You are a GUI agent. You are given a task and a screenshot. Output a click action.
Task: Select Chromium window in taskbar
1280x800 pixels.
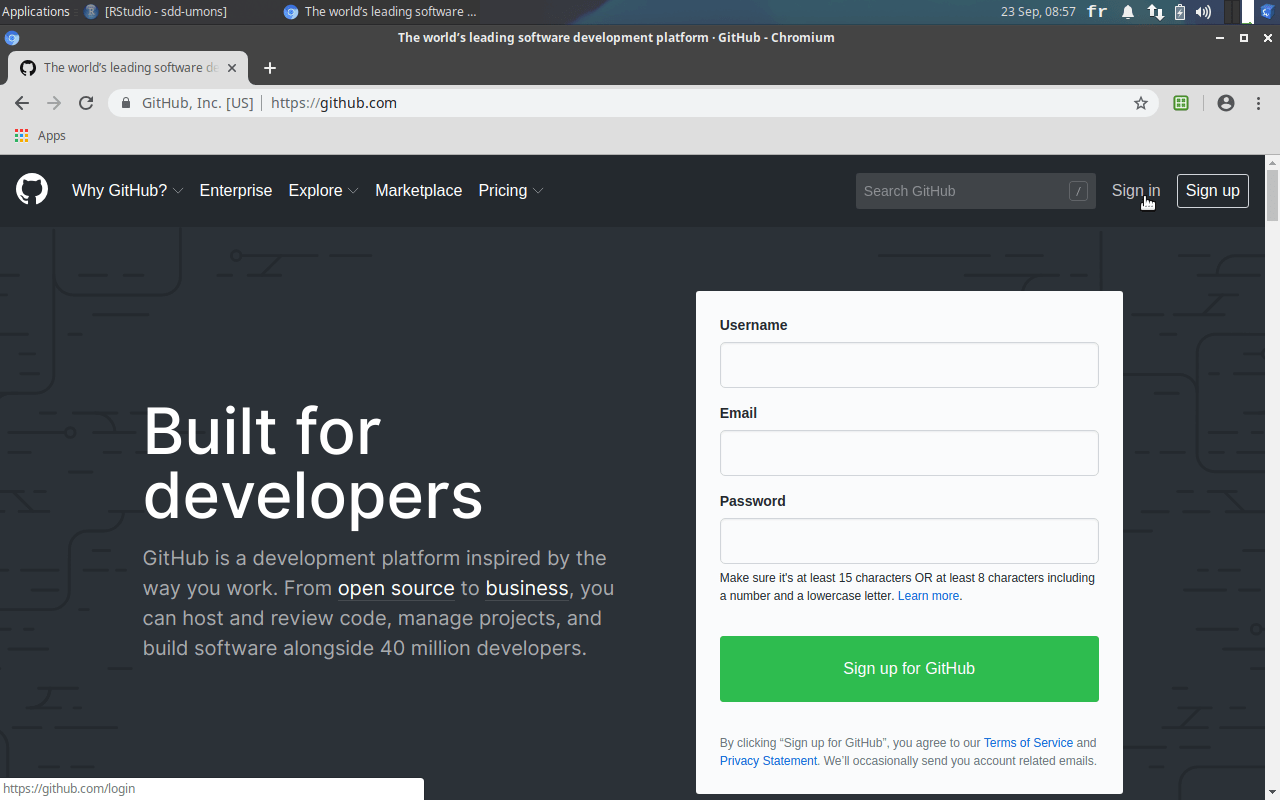(380, 12)
